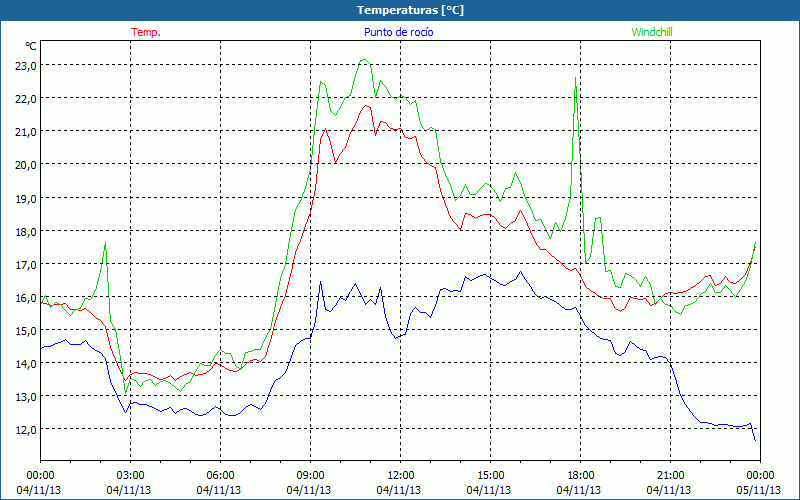Click the 21,0 y-axis value
Image resolution: width=800 pixels, height=500 pixels.
(x=26, y=132)
